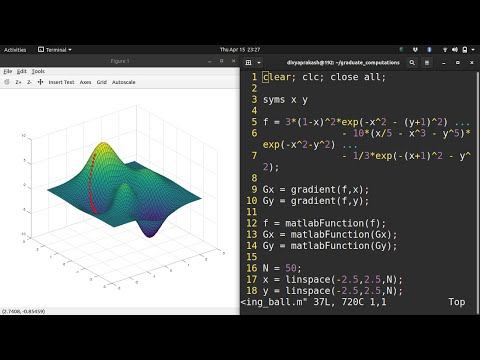Toggle Axes in Figure toolbar
The image size is (480, 360).
[x=85, y=82]
